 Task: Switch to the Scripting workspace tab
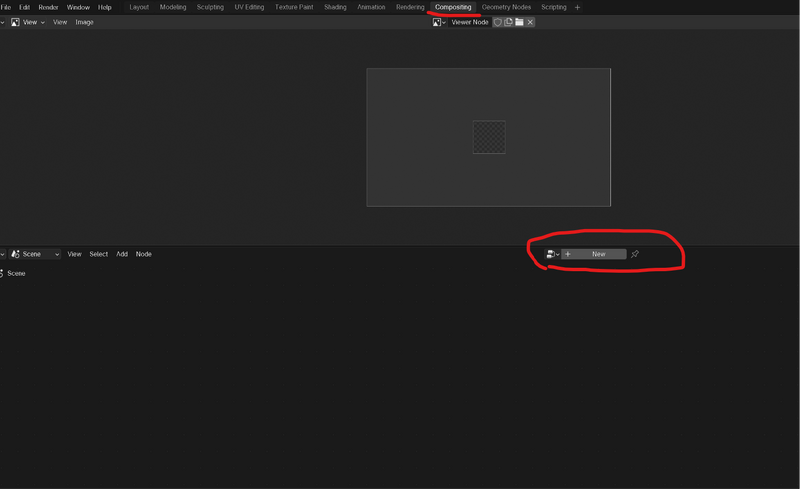coord(554,7)
